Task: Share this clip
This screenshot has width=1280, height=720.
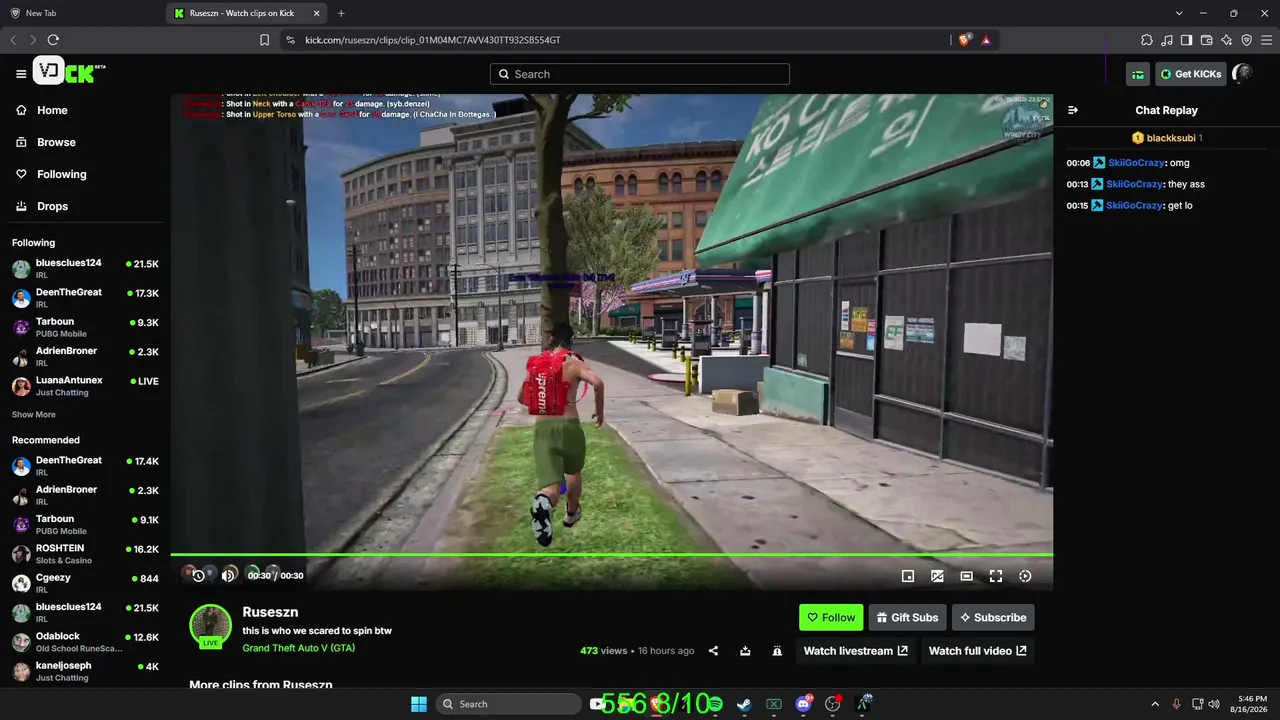Action: pyautogui.click(x=713, y=651)
